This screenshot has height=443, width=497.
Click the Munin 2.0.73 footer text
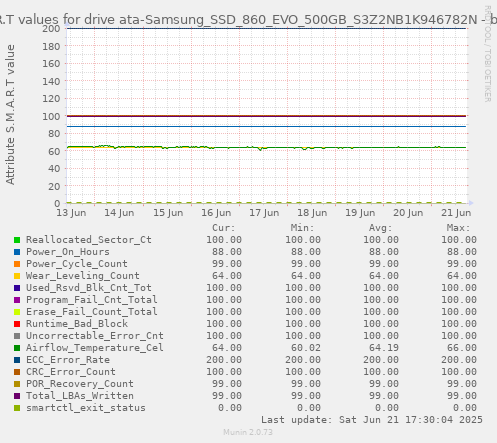pos(248,432)
